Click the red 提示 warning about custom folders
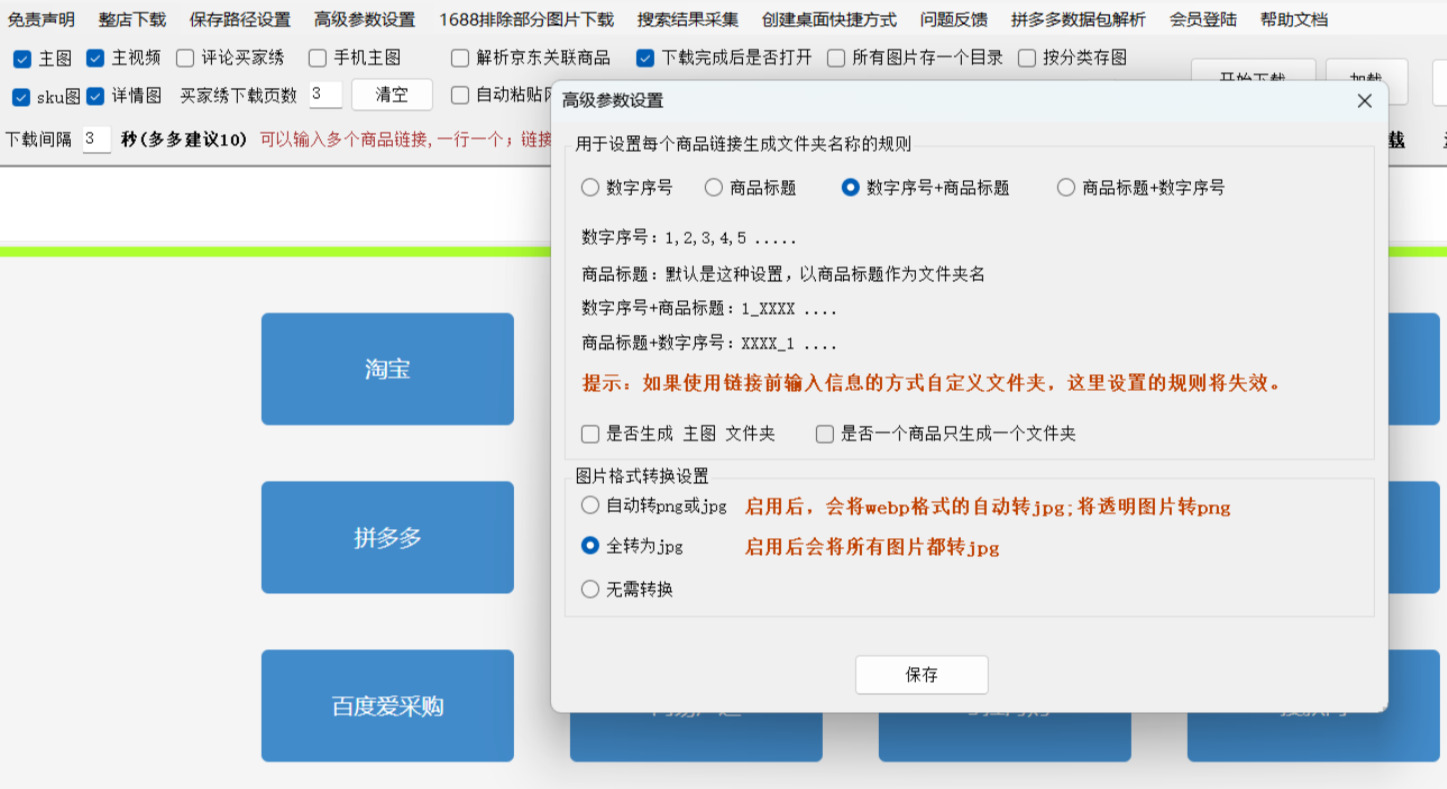The width and height of the screenshot is (1447, 789). 932,383
